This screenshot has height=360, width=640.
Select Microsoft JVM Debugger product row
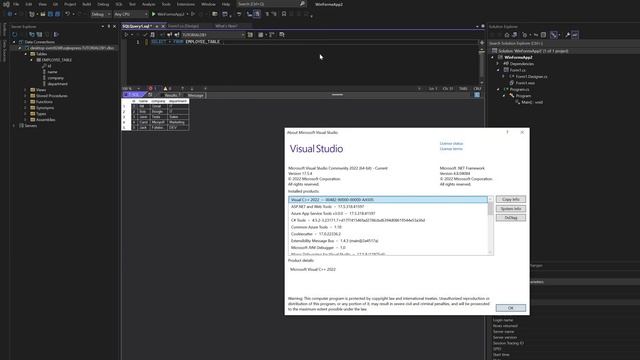point(388,248)
